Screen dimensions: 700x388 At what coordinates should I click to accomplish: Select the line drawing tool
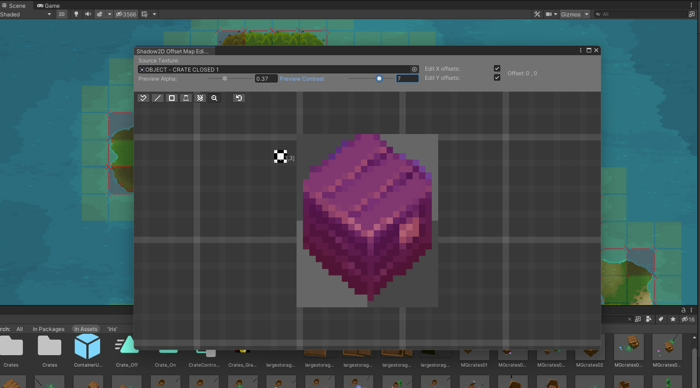click(157, 98)
